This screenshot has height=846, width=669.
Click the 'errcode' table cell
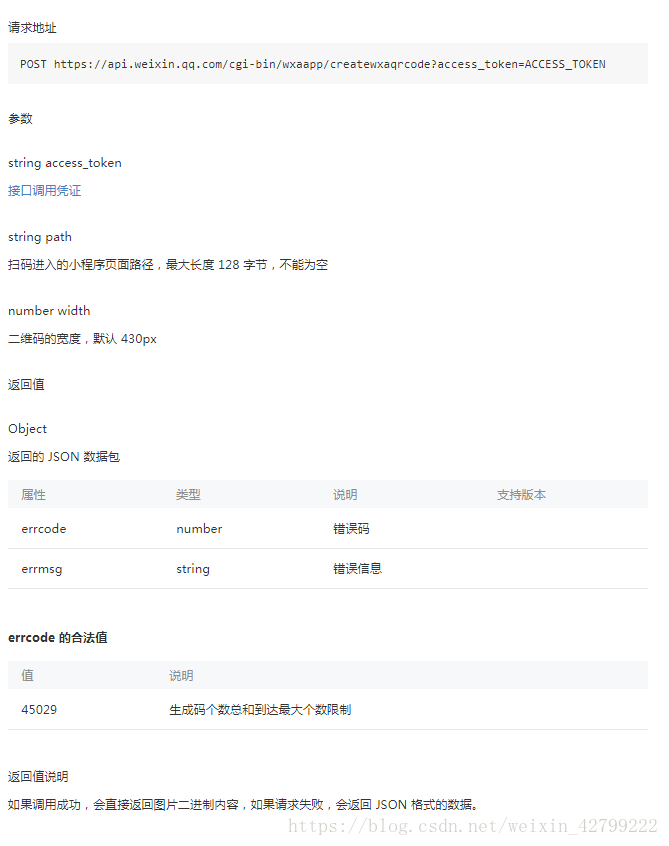click(44, 529)
